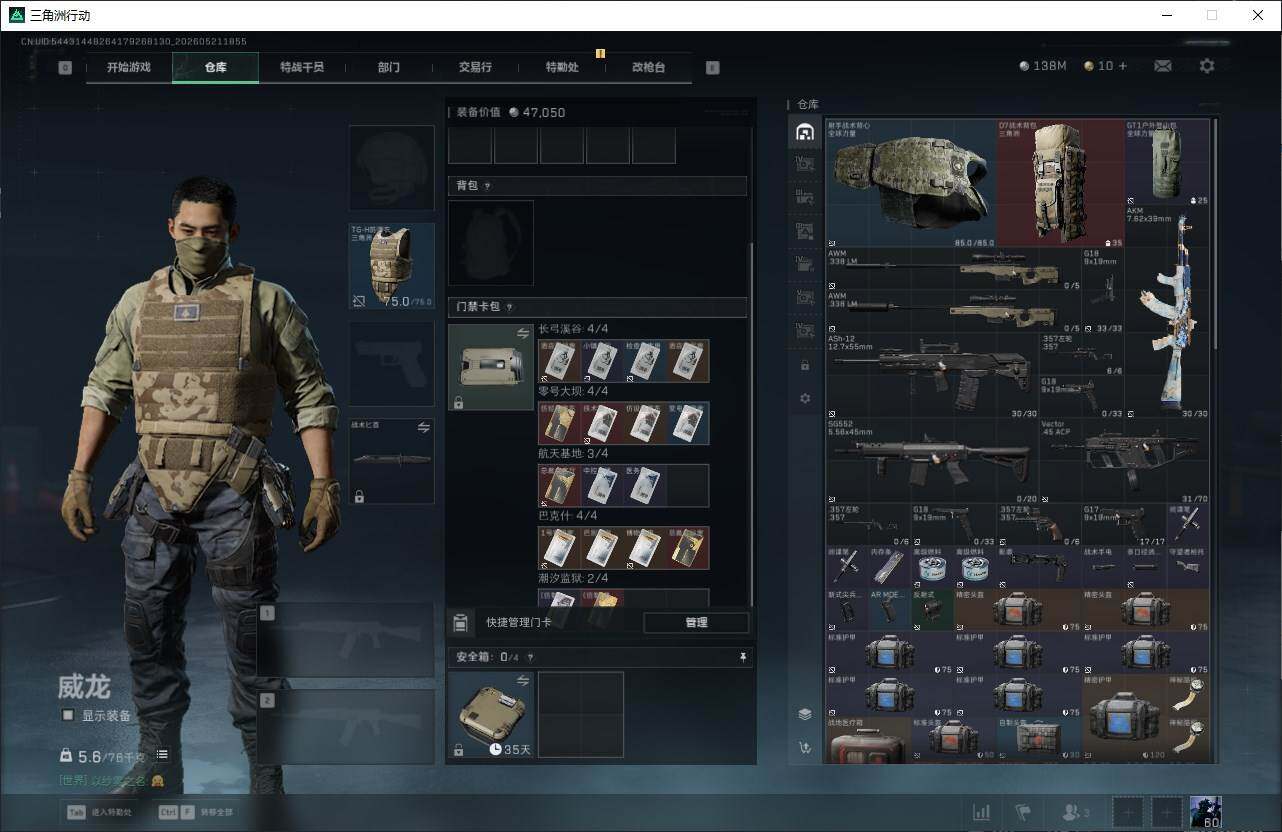Click the stacked layers icon in warehouse sidebar

(804, 714)
